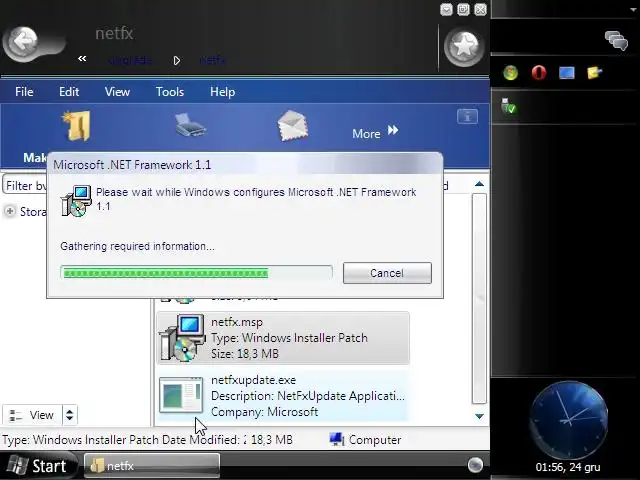Click the chat bubbles sidebar icon
640x480 pixels.
click(x=616, y=40)
